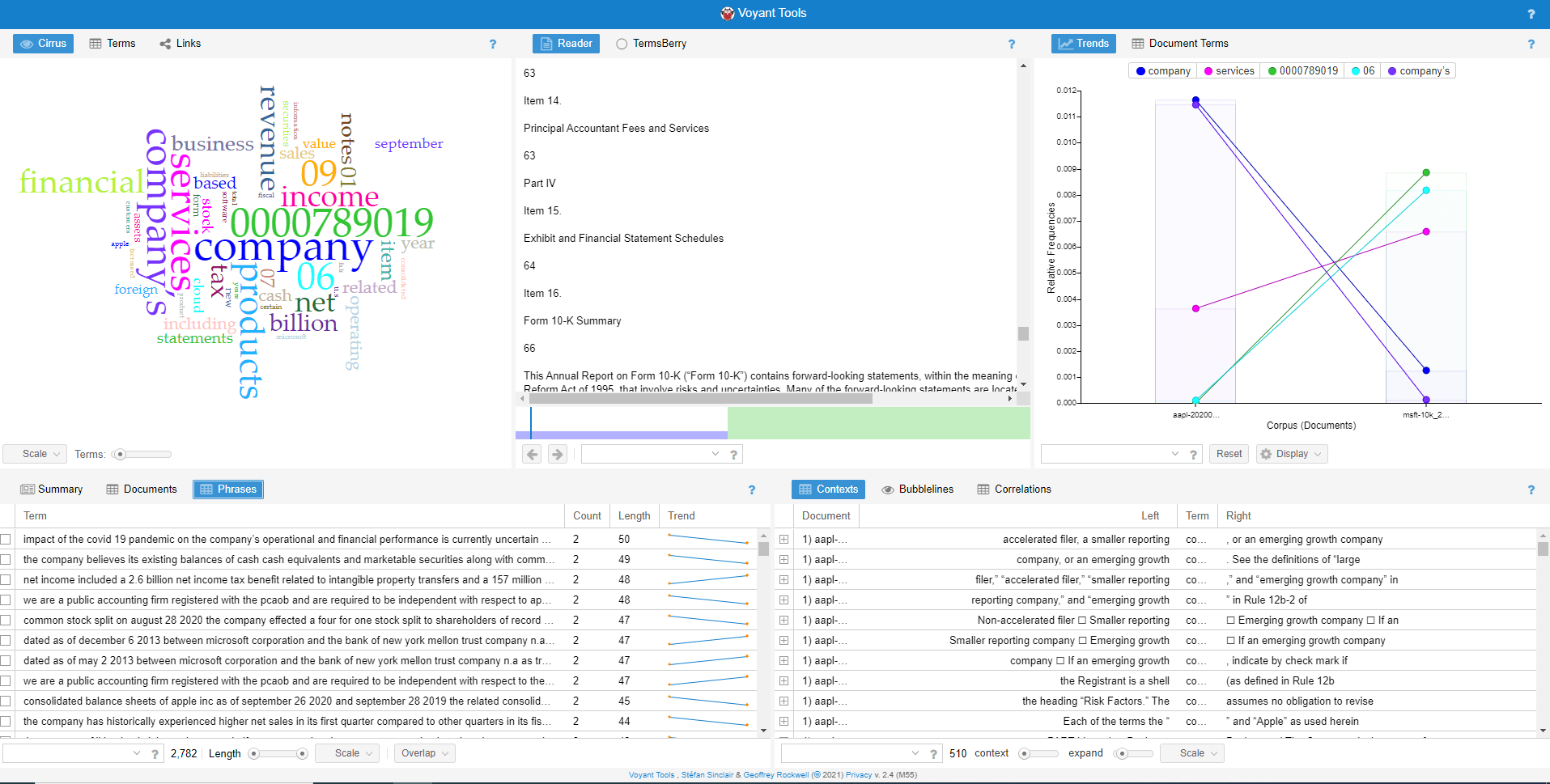Viewport: 1550px width, 784px height.
Task: Open the Voyant Tools footer link
Action: pyautogui.click(x=652, y=775)
